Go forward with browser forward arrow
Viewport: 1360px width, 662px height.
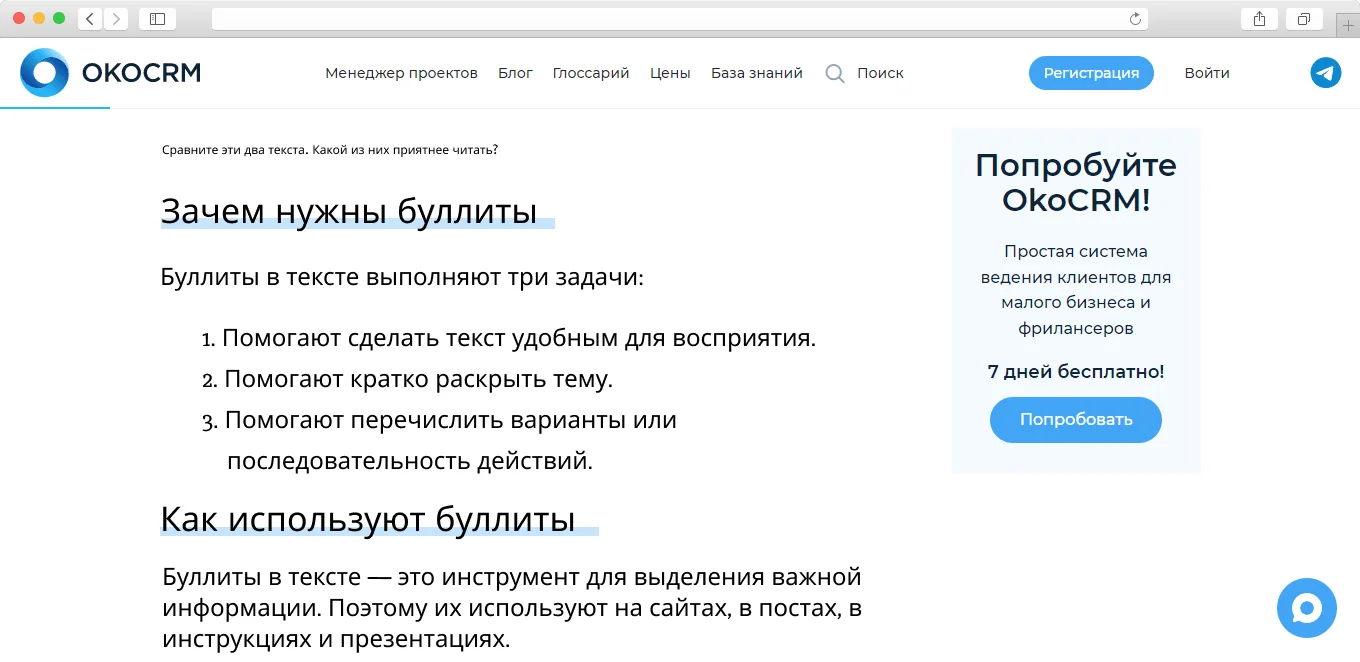pyautogui.click(x=116, y=19)
